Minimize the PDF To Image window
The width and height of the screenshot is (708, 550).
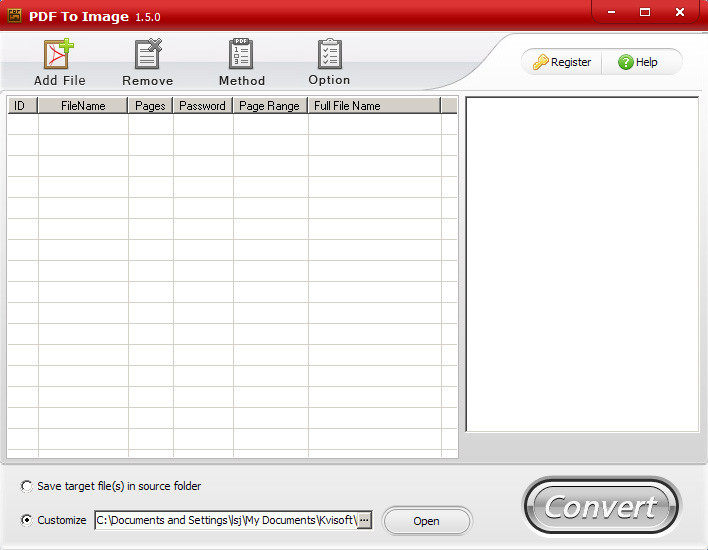[611, 12]
